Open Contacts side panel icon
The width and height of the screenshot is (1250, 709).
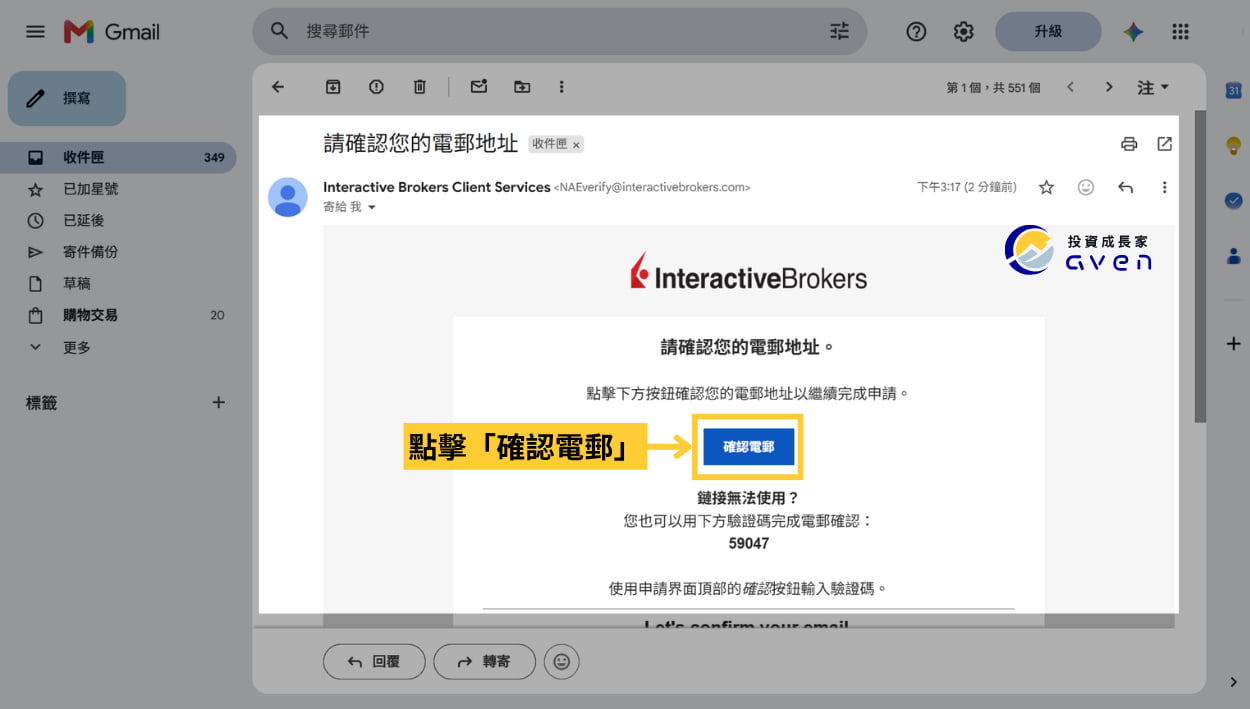pyautogui.click(x=1233, y=255)
